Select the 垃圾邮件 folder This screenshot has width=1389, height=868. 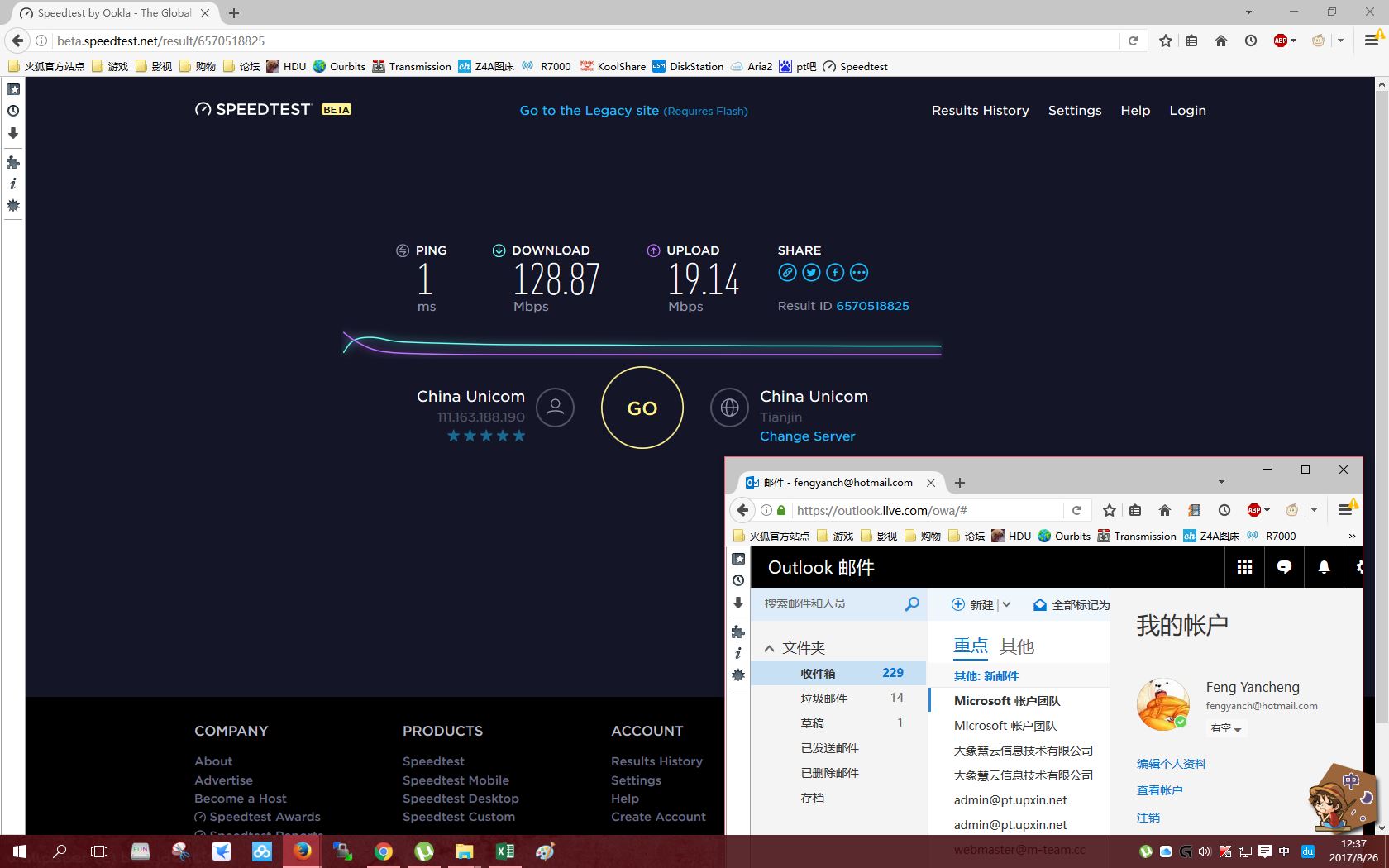tap(838, 698)
